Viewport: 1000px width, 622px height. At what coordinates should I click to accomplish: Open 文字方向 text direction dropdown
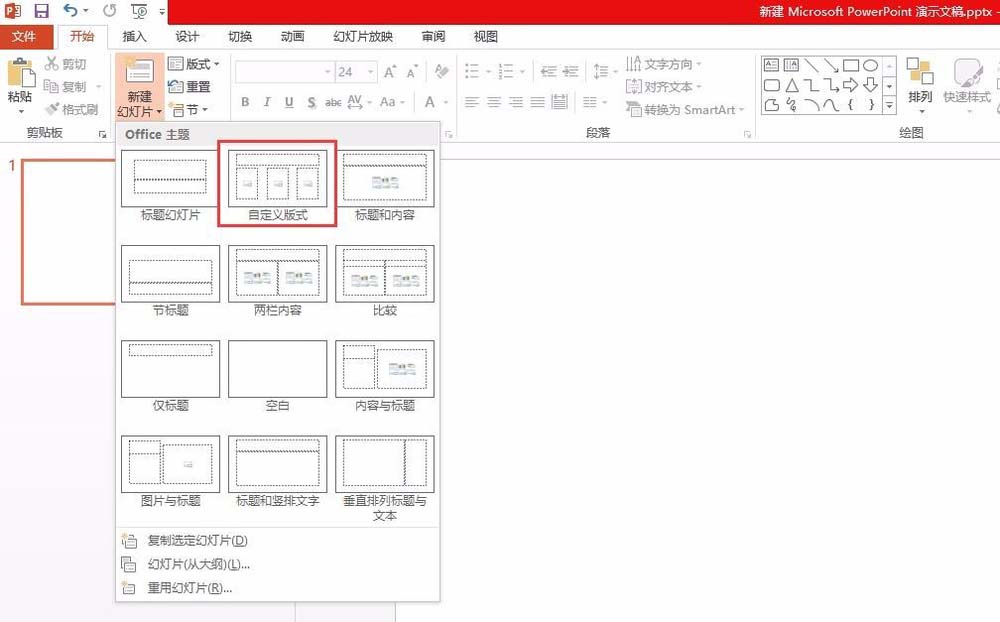pos(663,64)
